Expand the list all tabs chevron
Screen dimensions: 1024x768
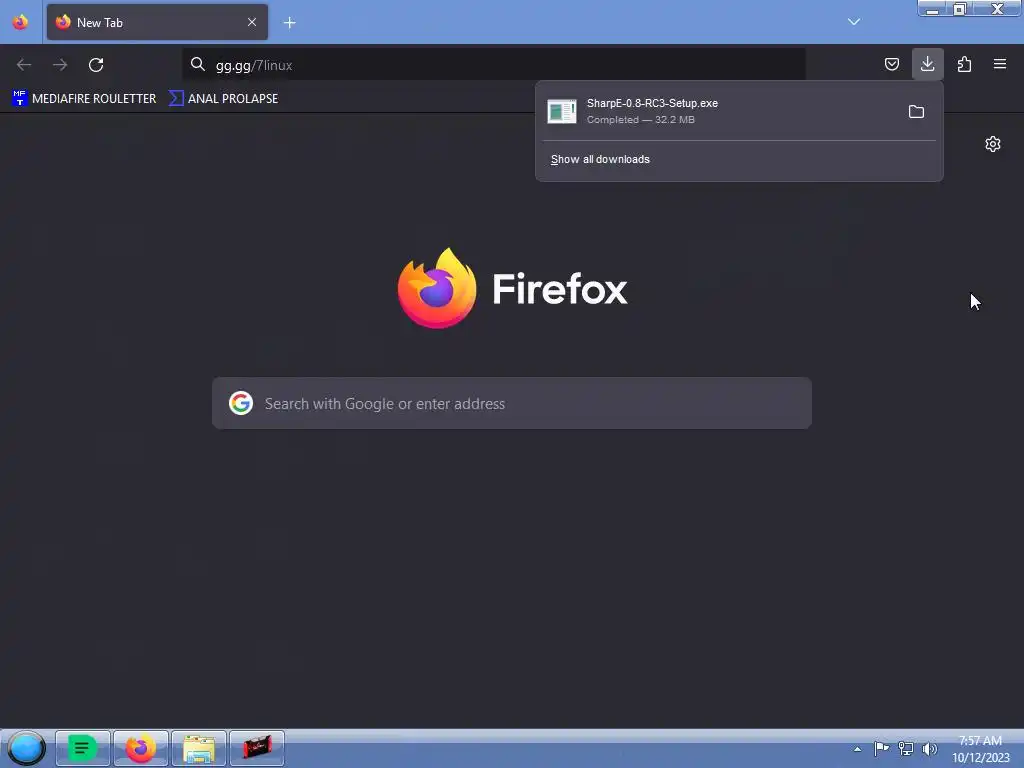click(854, 22)
